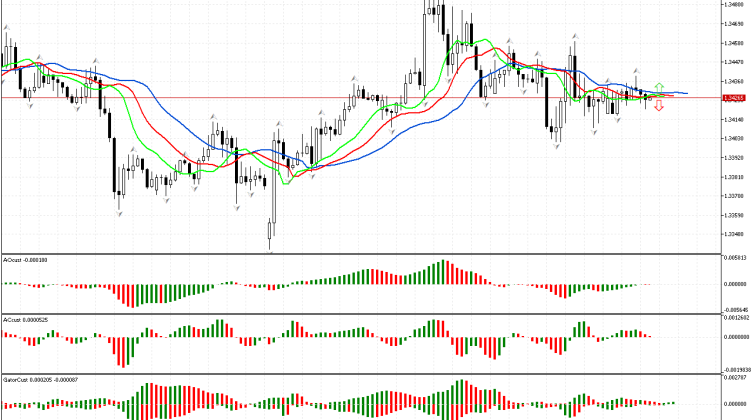The image size is (752, 420).
Task: Click the divider between price chart and AOcust
Action: click(x=360, y=252)
